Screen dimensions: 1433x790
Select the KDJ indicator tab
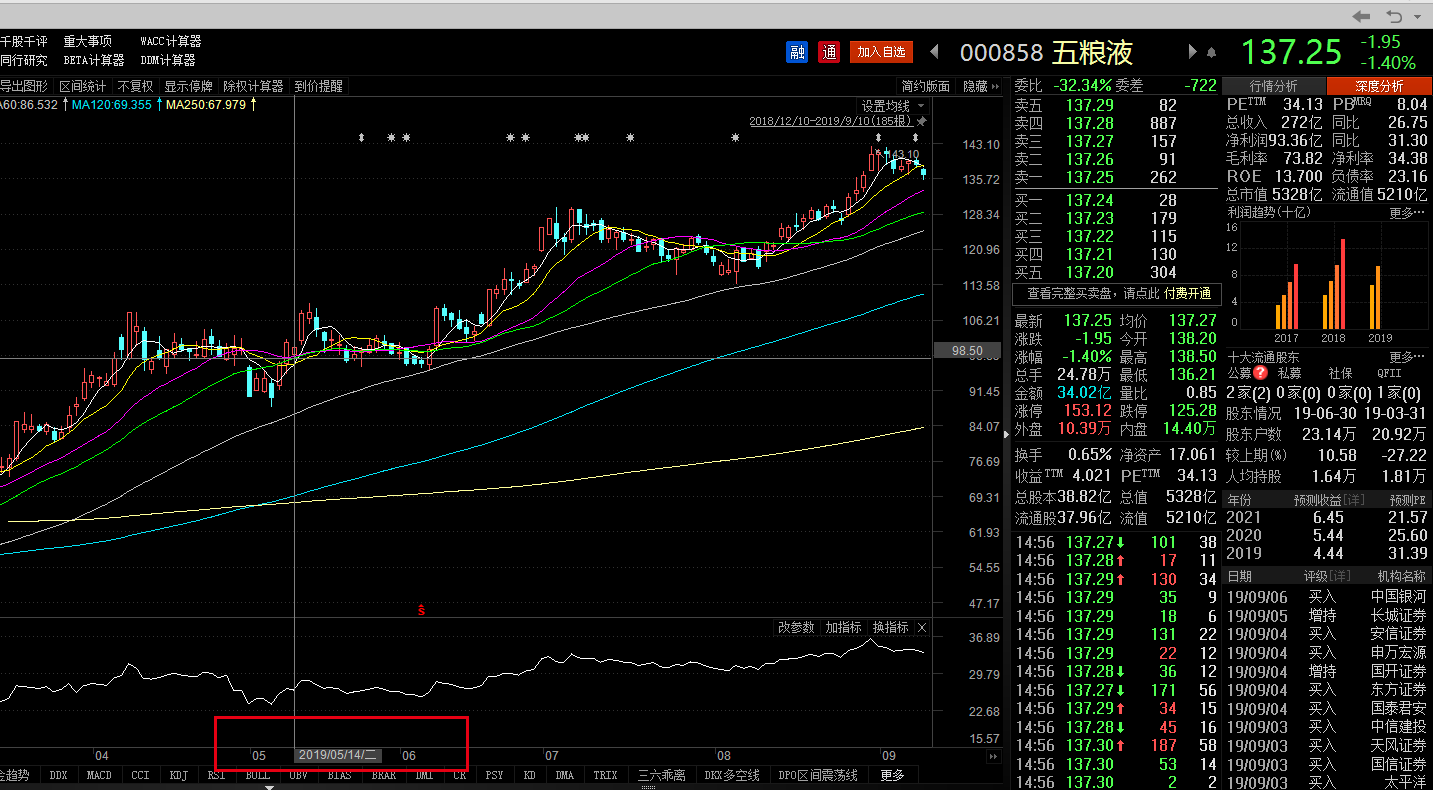(179, 775)
